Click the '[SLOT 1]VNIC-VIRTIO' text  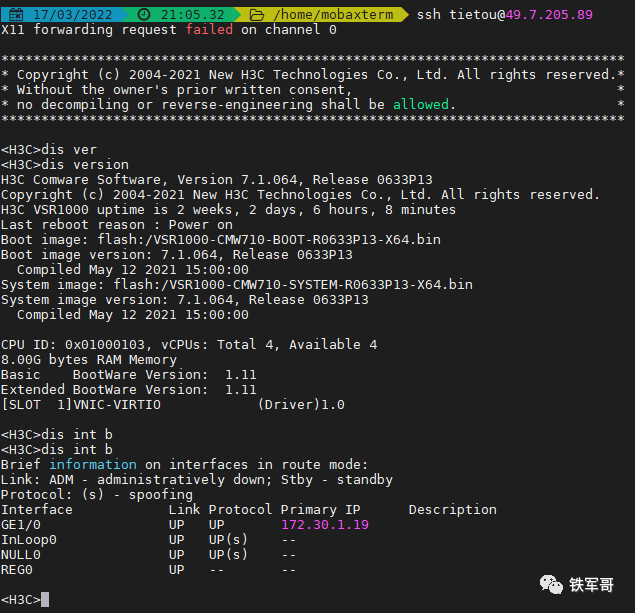pyautogui.click(x=81, y=404)
